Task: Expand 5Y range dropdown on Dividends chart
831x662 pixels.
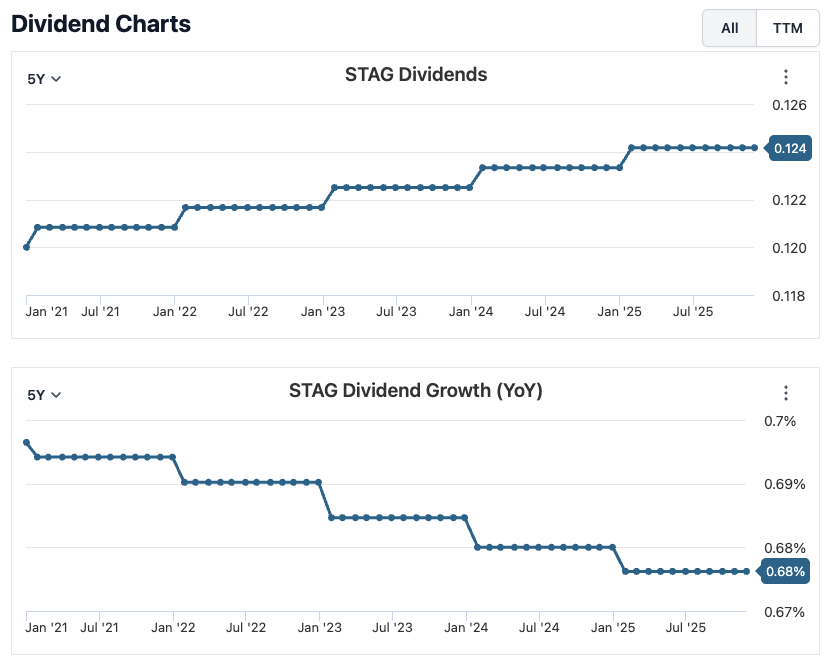Action: 44,79
